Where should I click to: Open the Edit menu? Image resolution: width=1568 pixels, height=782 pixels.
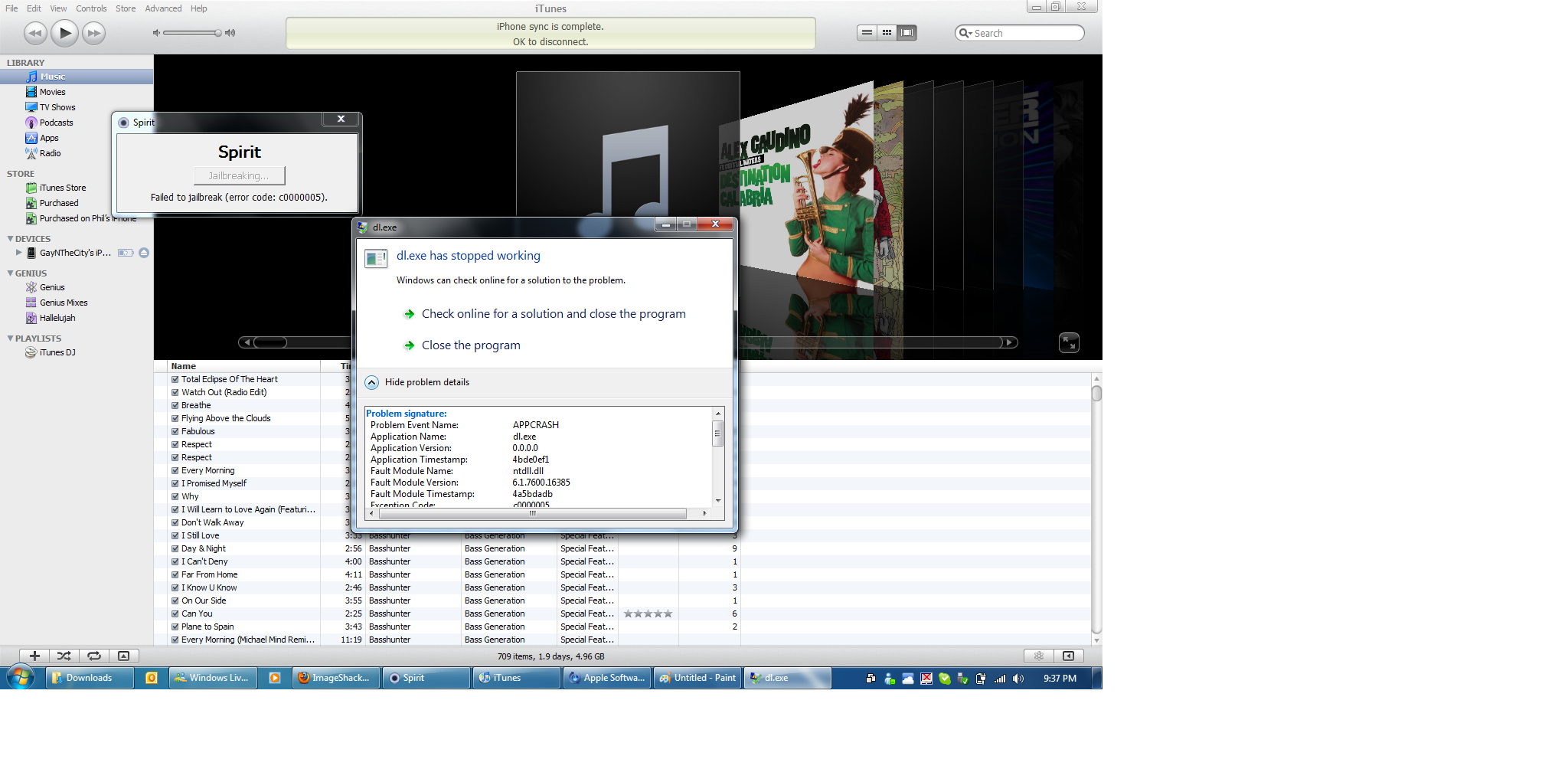coord(34,8)
